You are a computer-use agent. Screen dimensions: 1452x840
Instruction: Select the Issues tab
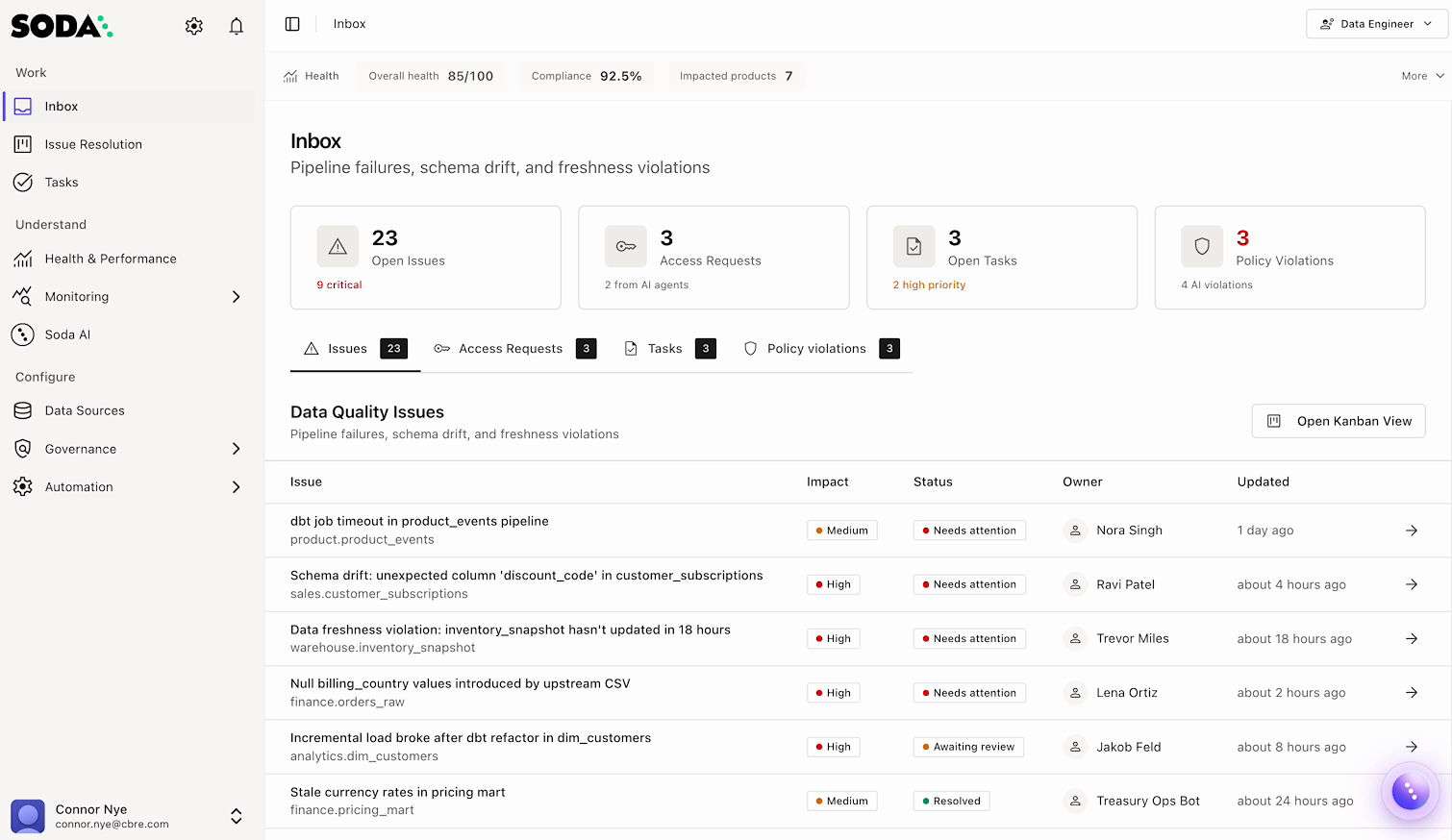[356, 349]
